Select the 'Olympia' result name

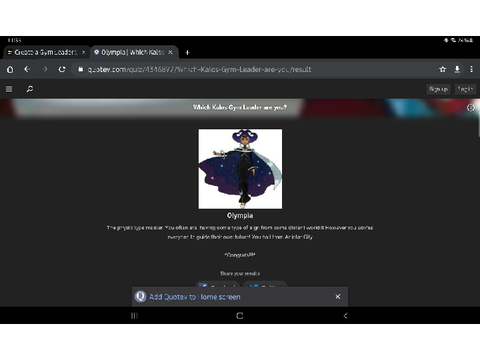click(x=240, y=216)
